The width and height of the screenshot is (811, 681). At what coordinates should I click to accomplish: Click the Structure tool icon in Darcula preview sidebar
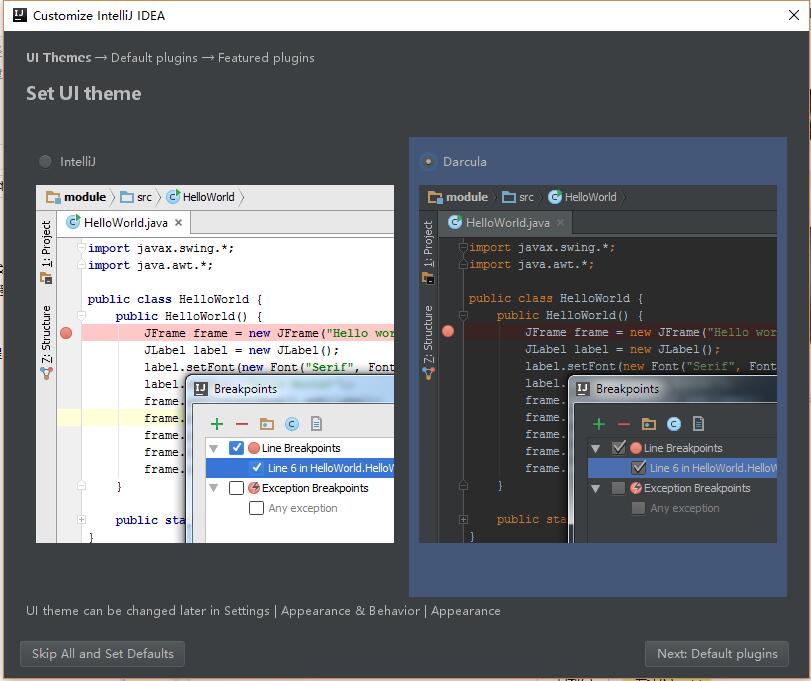[x=428, y=373]
